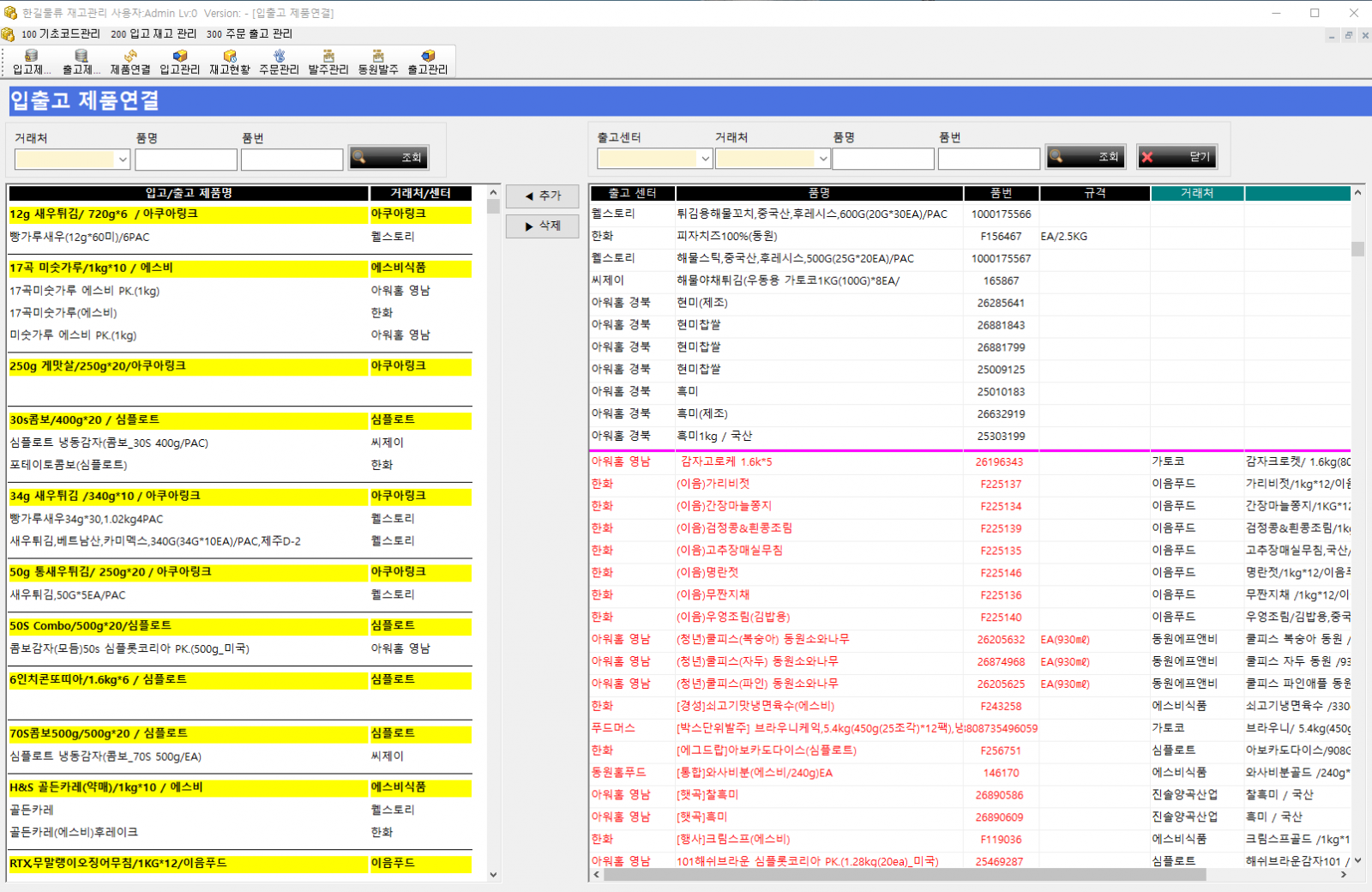Open 동원발주 toolbar icon
This screenshot has height=892, width=1372.
378,62
